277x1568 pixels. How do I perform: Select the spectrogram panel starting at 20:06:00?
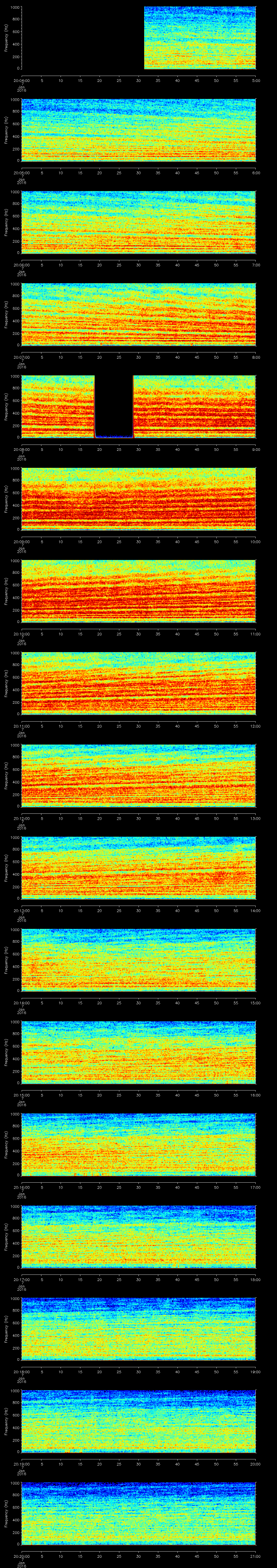(x=139, y=222)
